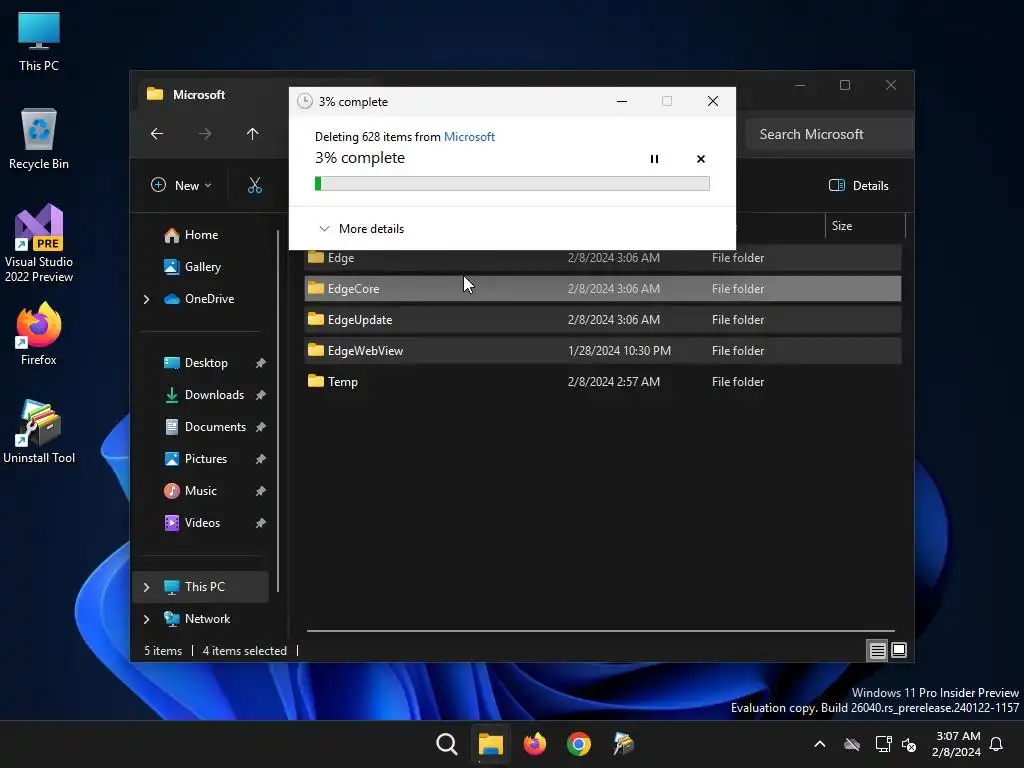
Task: Click the Microsoft link in delete dialog
Action: pos(469,136)
